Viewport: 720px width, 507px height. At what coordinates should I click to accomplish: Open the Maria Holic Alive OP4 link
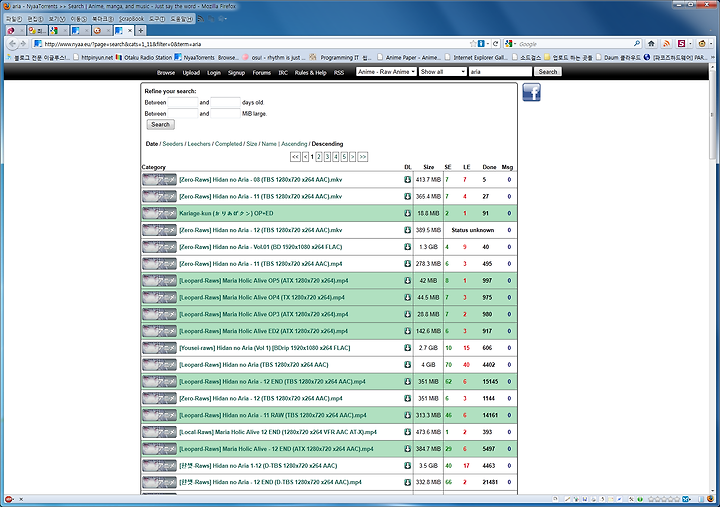[x=262, y=298]
